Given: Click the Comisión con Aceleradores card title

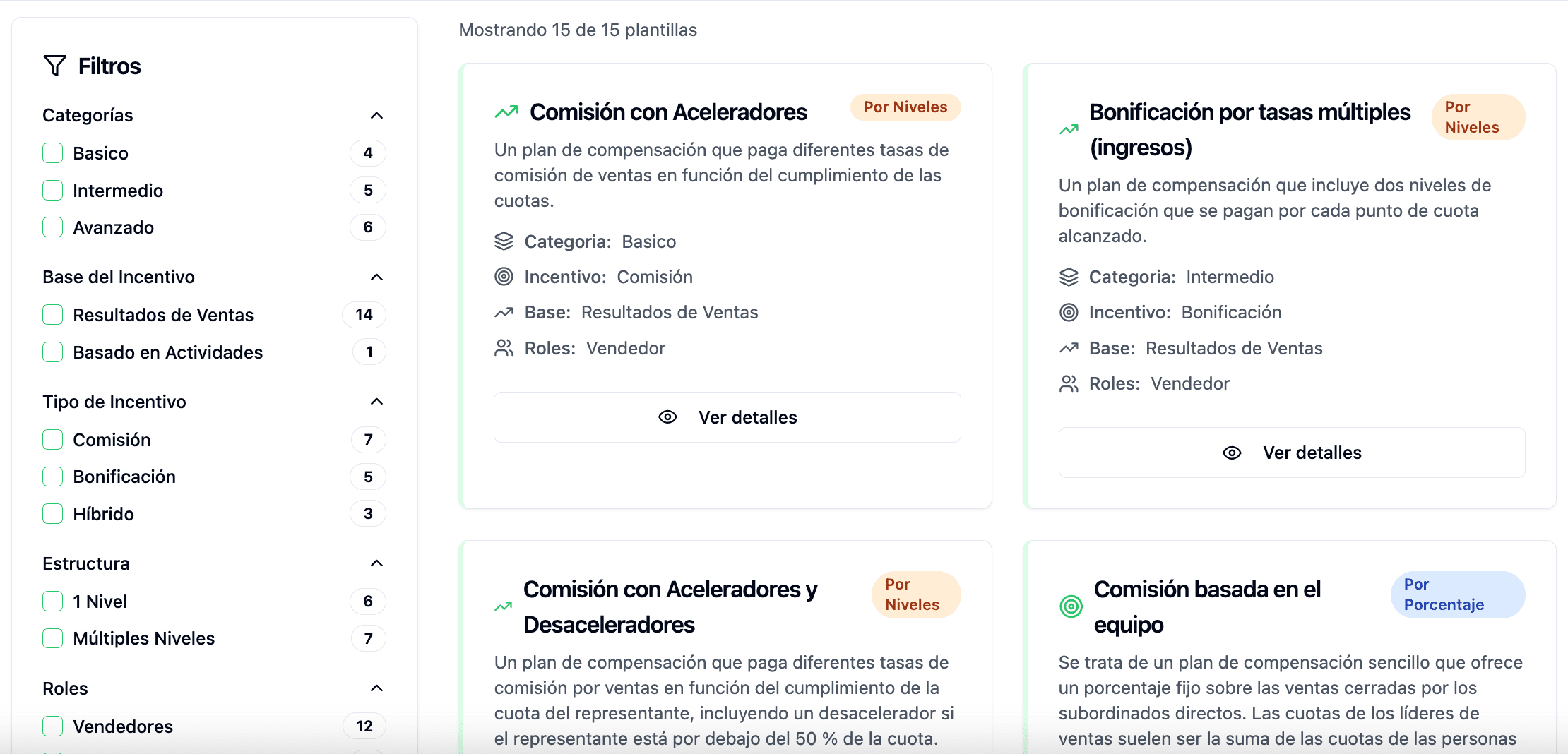Looking at the screenshot, I should click(x=668, y=112).
